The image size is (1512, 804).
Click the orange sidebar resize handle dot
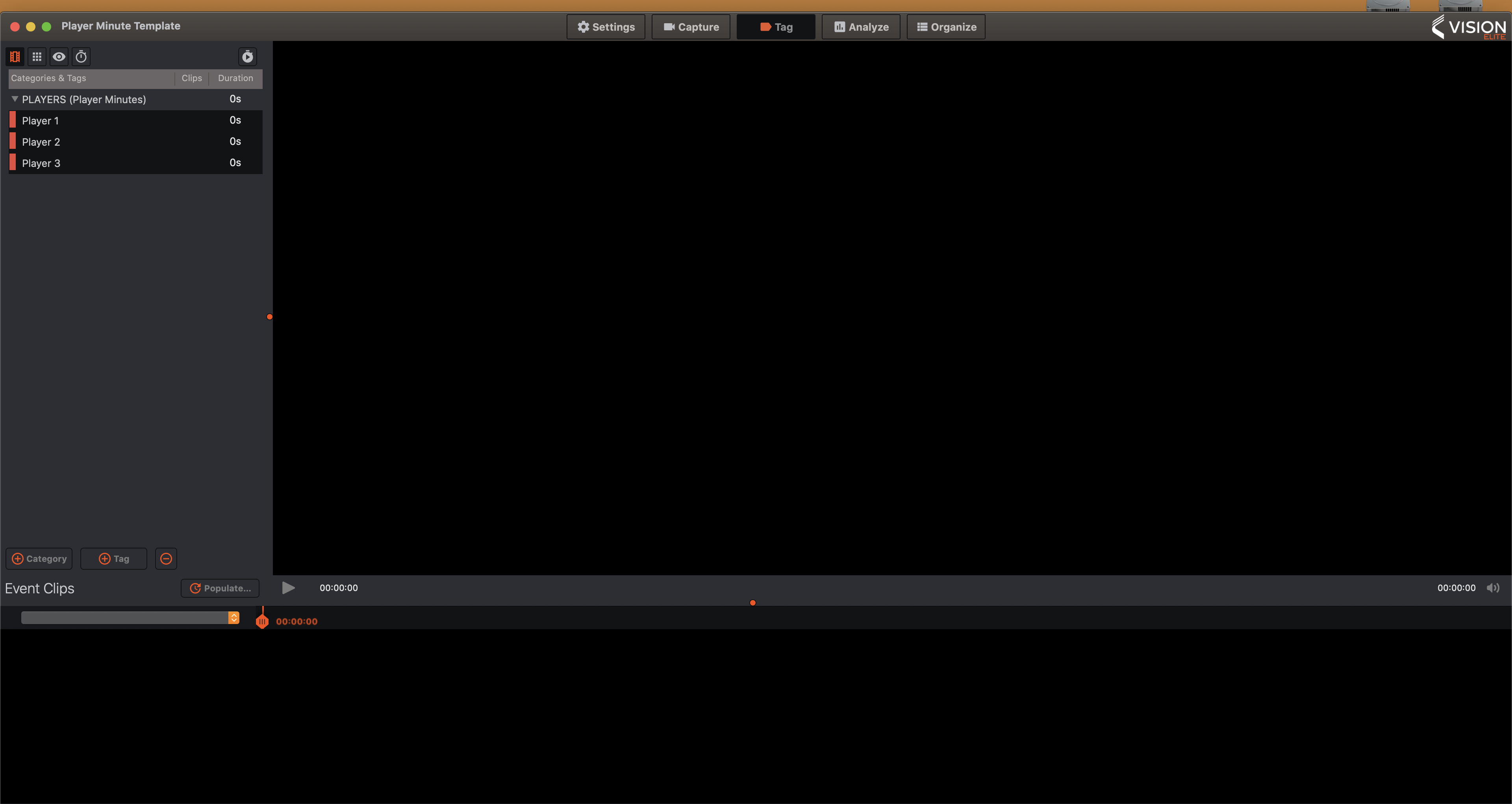(x=269, y=317)
